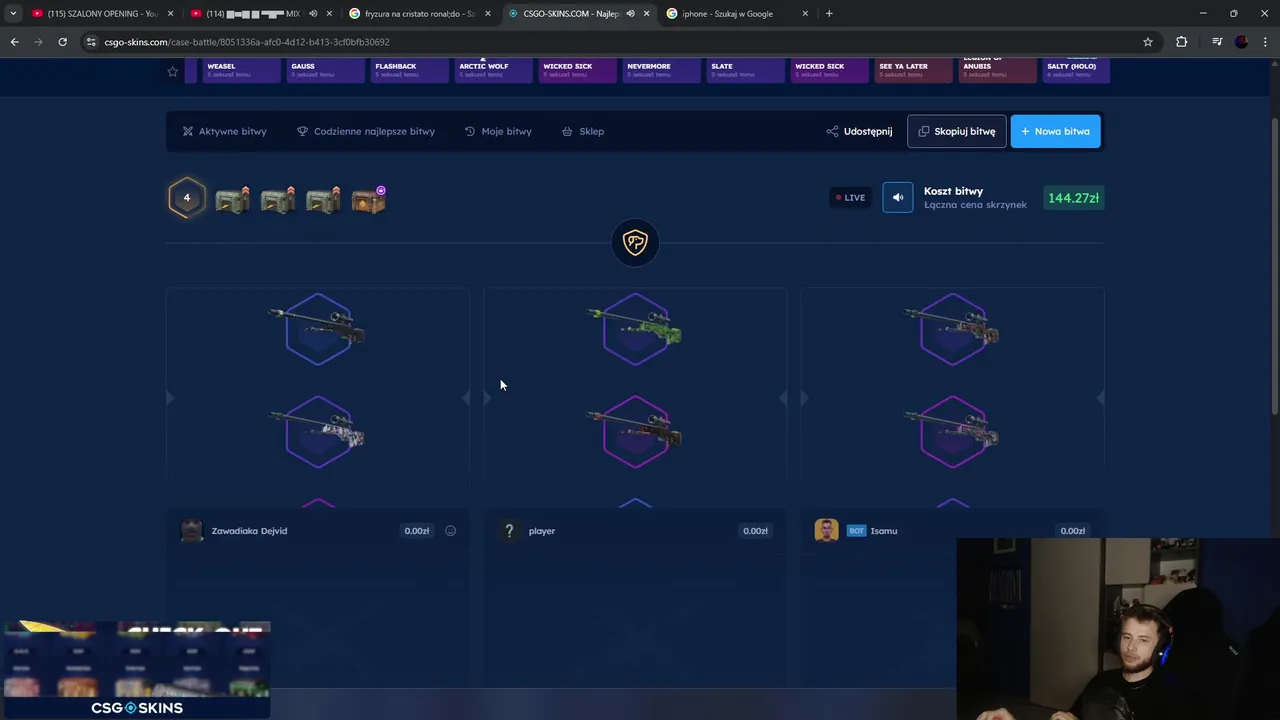Click the 144.27zł battle cost value
1280x720 pixels.
point(1073,198)
